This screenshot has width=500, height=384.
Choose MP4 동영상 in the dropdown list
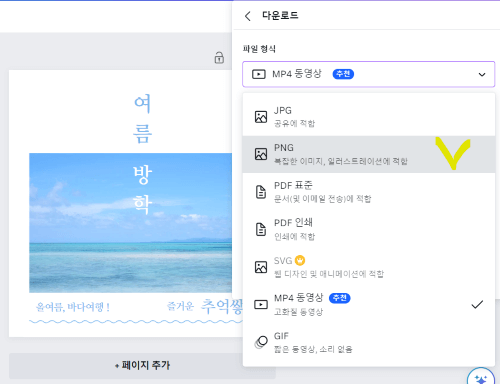click(x=368, y=304)
